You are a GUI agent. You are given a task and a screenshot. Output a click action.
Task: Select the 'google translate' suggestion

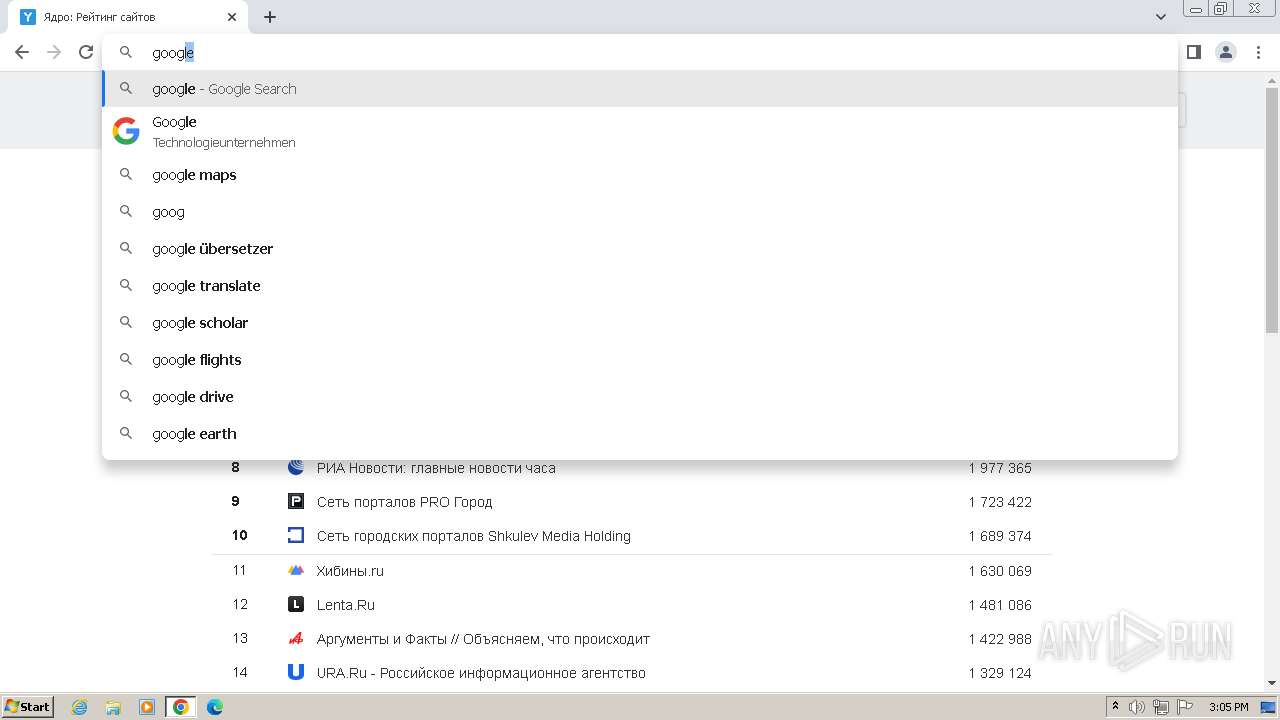(x=640, y=286)
